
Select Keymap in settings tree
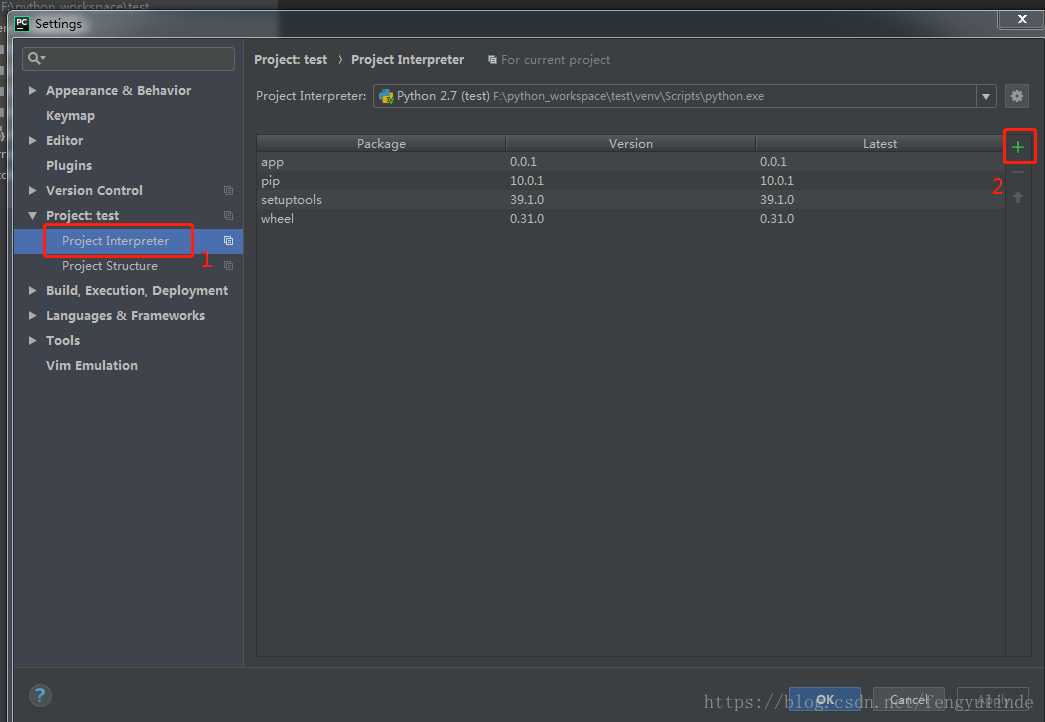[70, 115]
